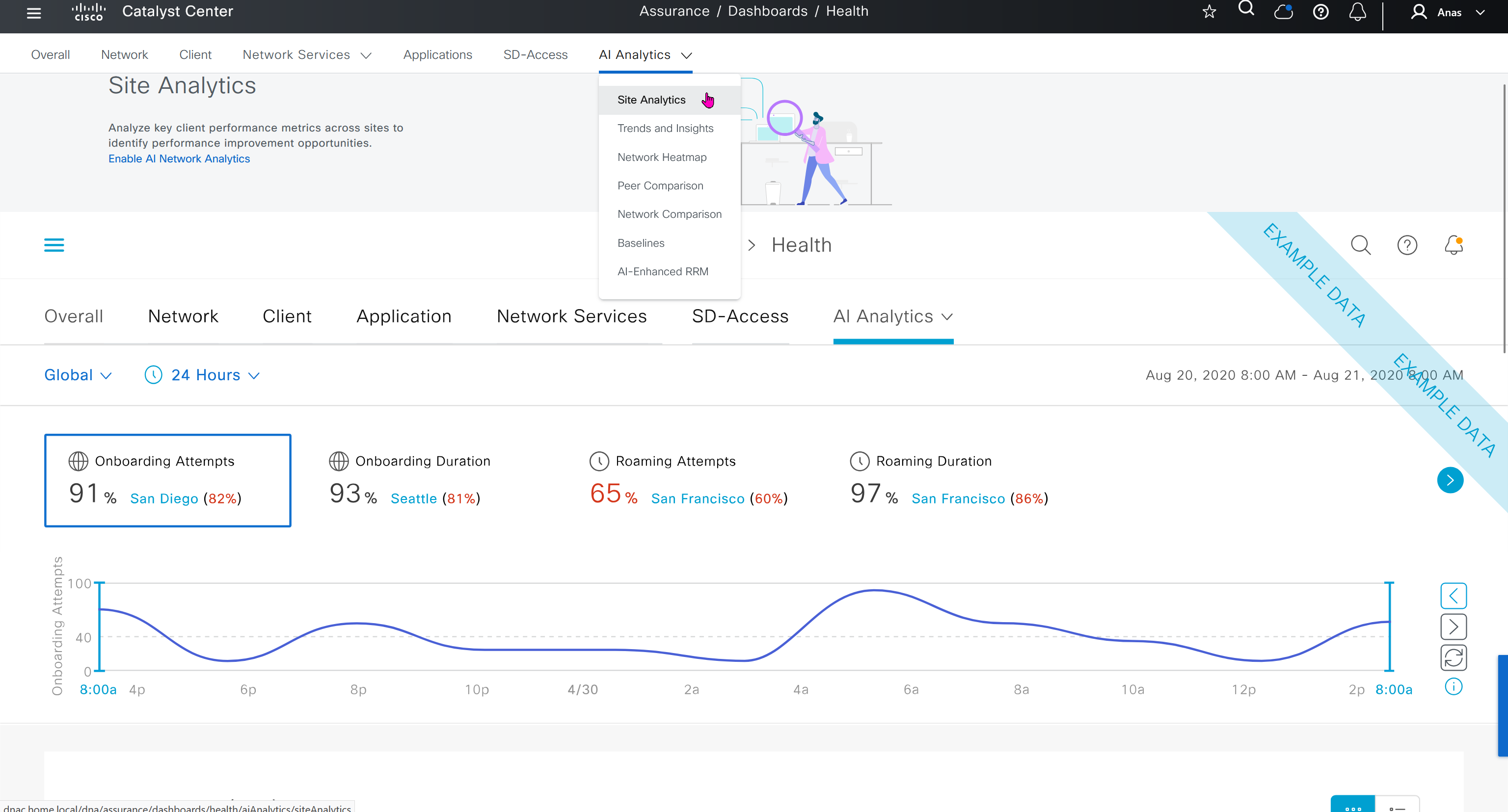Viewport: 1508px width, 812px height.
Task: Choose Network Heatmap from AI Analytics menu
Action: coord(662,157)
